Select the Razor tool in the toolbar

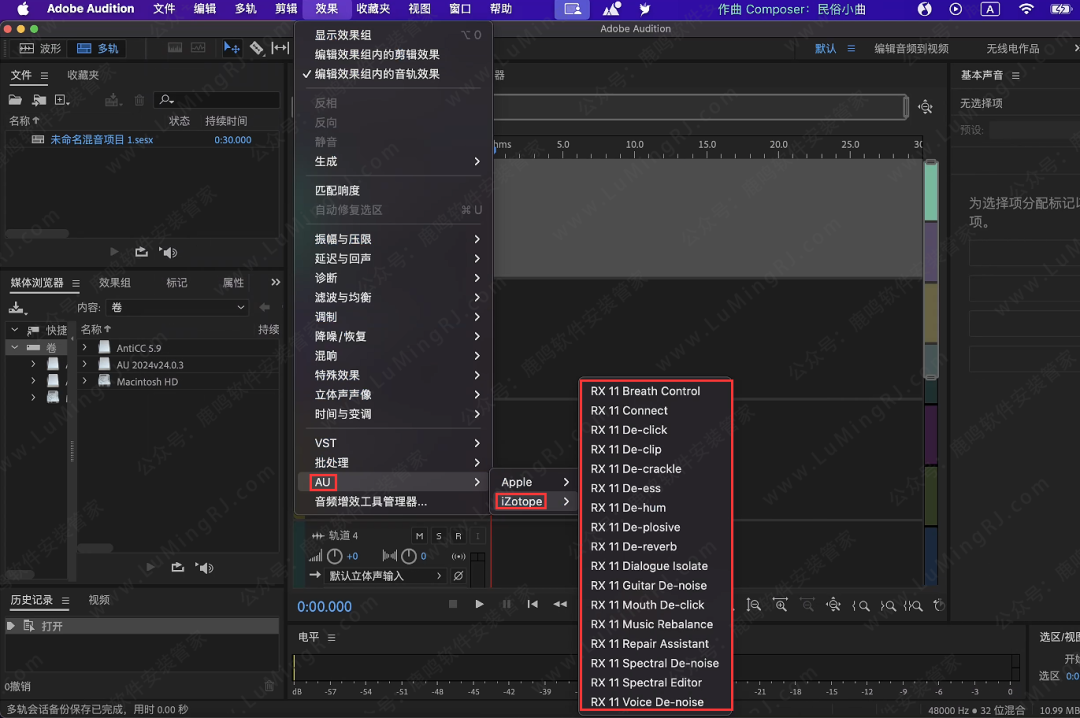point(257,48)
